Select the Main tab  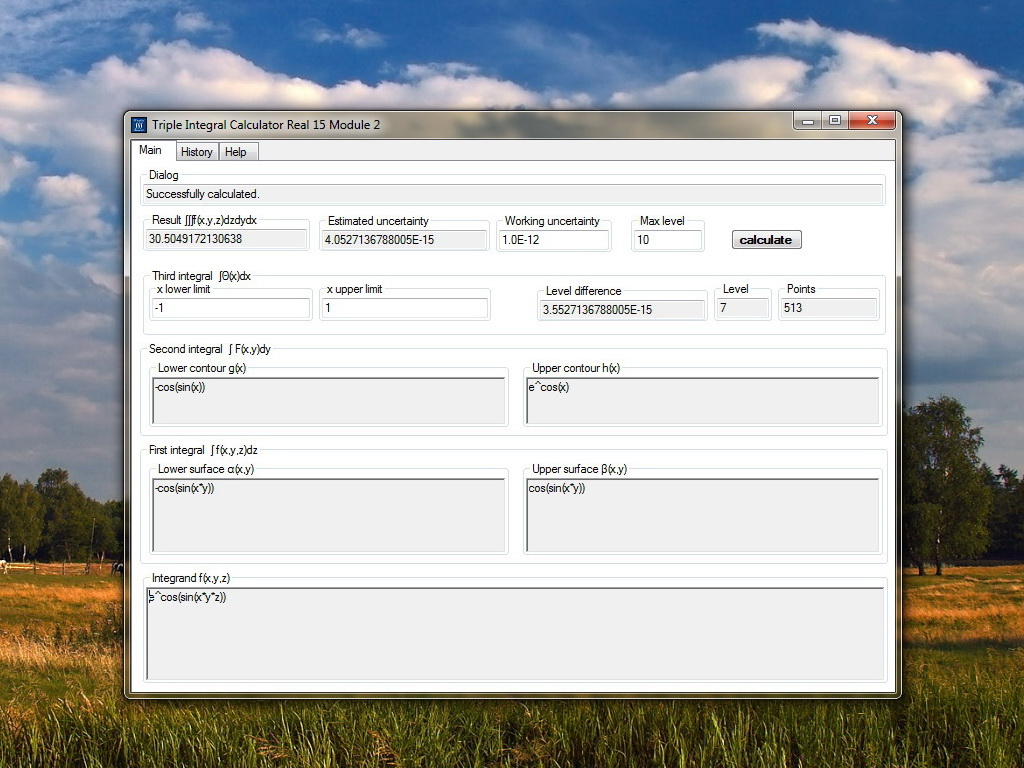click(x=152, y=150)
